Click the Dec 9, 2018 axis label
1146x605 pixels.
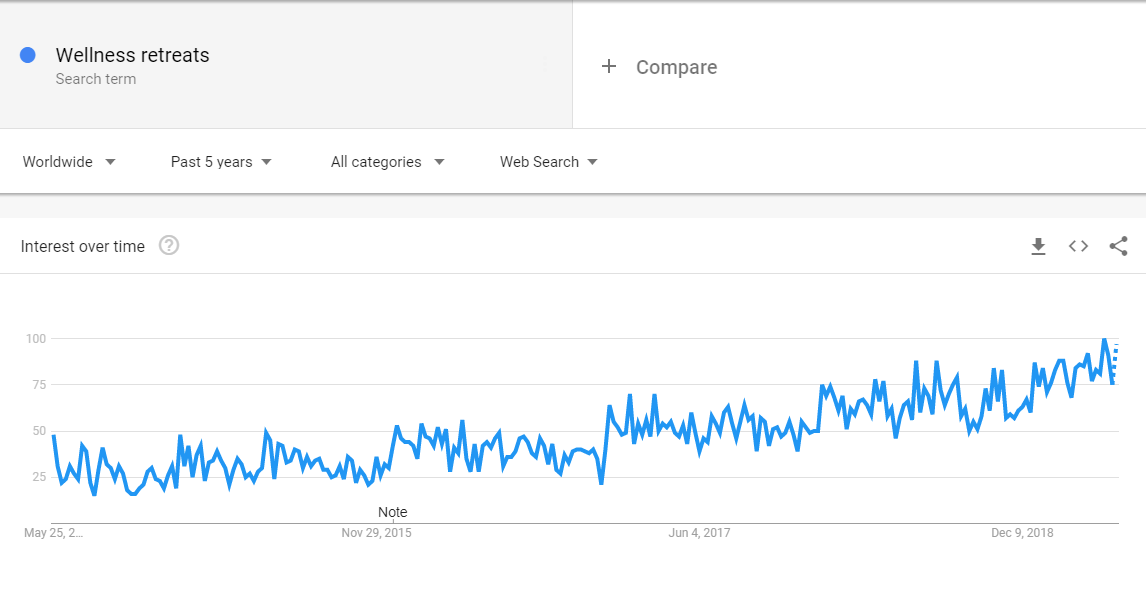(x=1020, y=533)
